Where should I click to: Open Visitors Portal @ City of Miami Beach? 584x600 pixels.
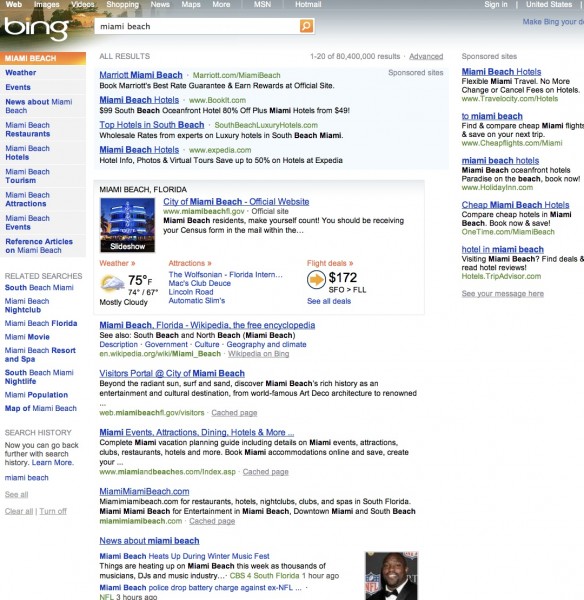pos(172,373)
